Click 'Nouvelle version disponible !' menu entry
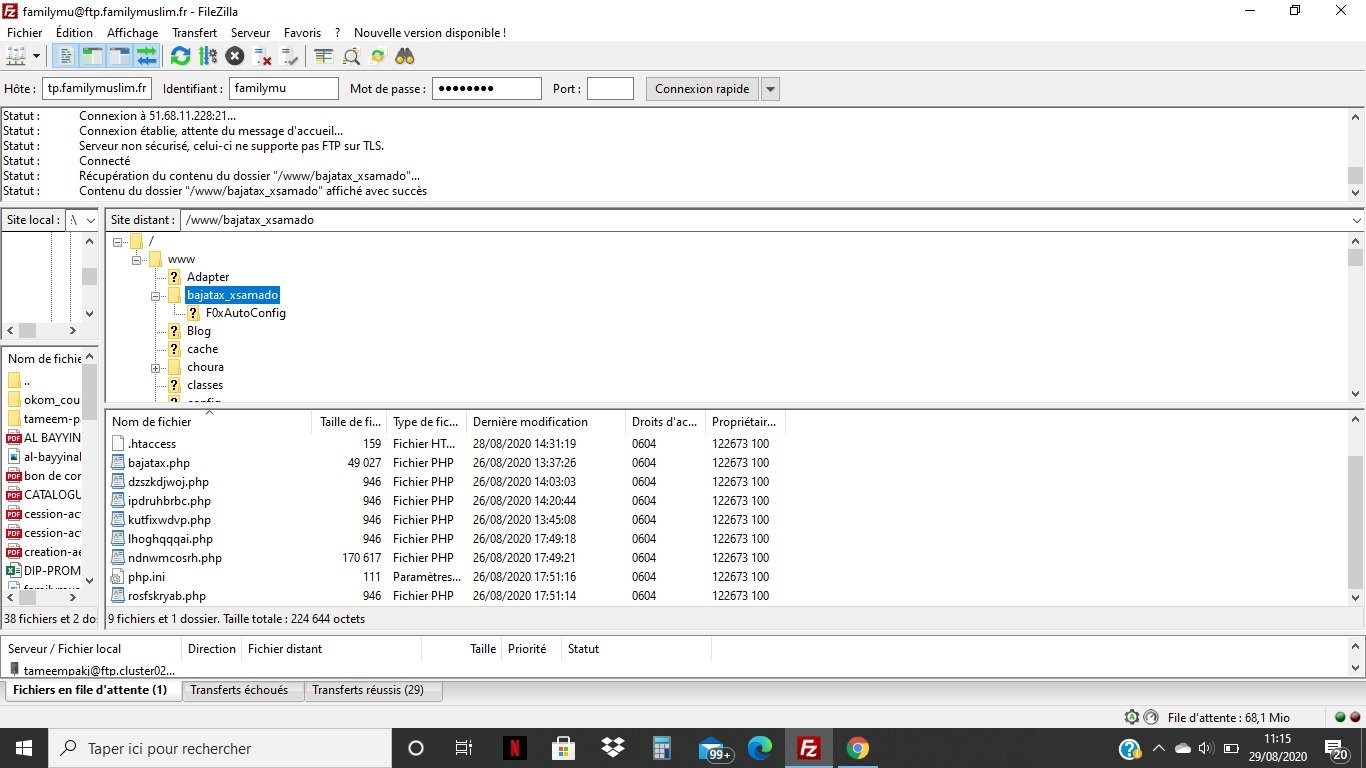 point(430,33)
